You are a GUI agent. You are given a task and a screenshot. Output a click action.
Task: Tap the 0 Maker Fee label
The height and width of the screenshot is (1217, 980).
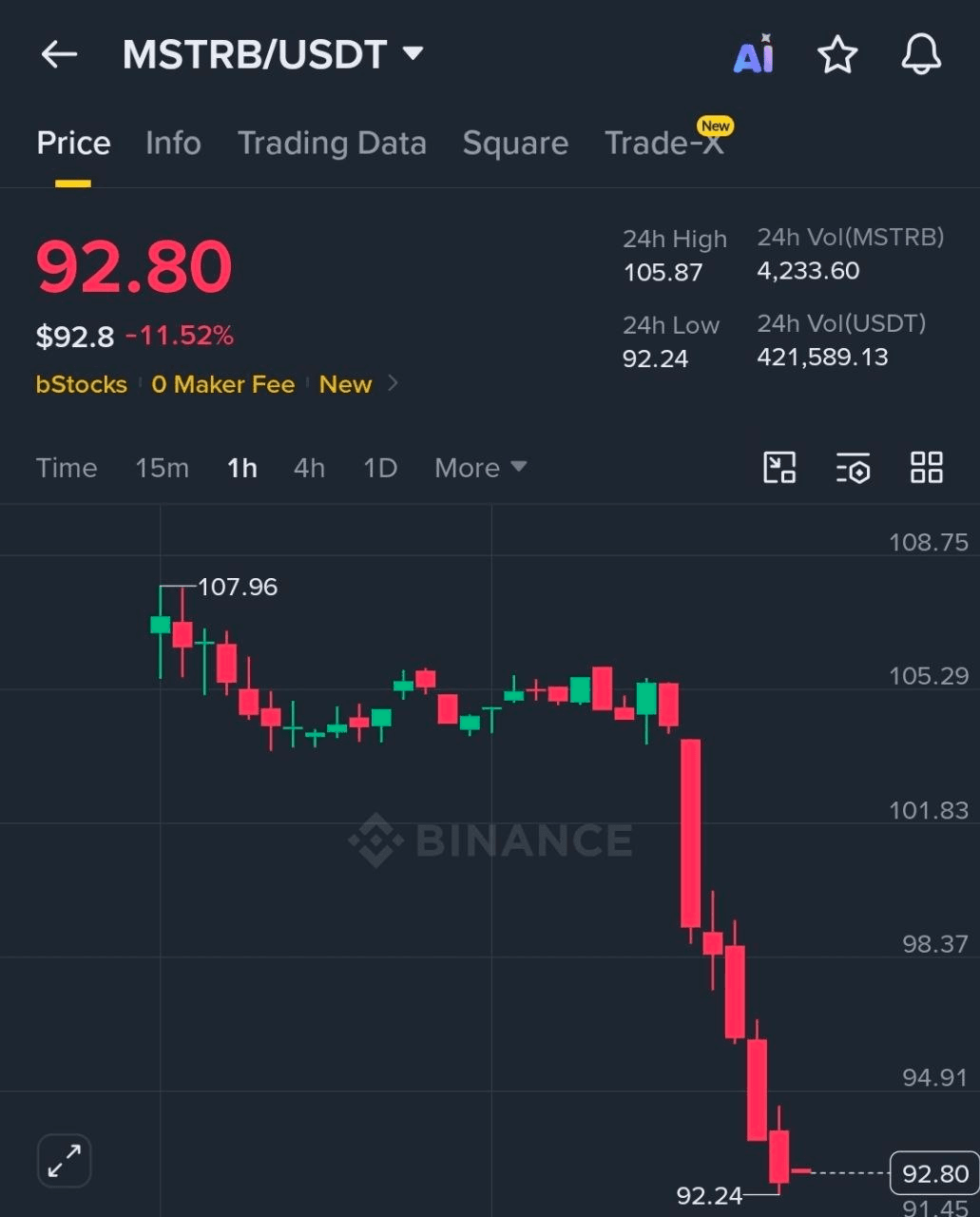(223, 384)
